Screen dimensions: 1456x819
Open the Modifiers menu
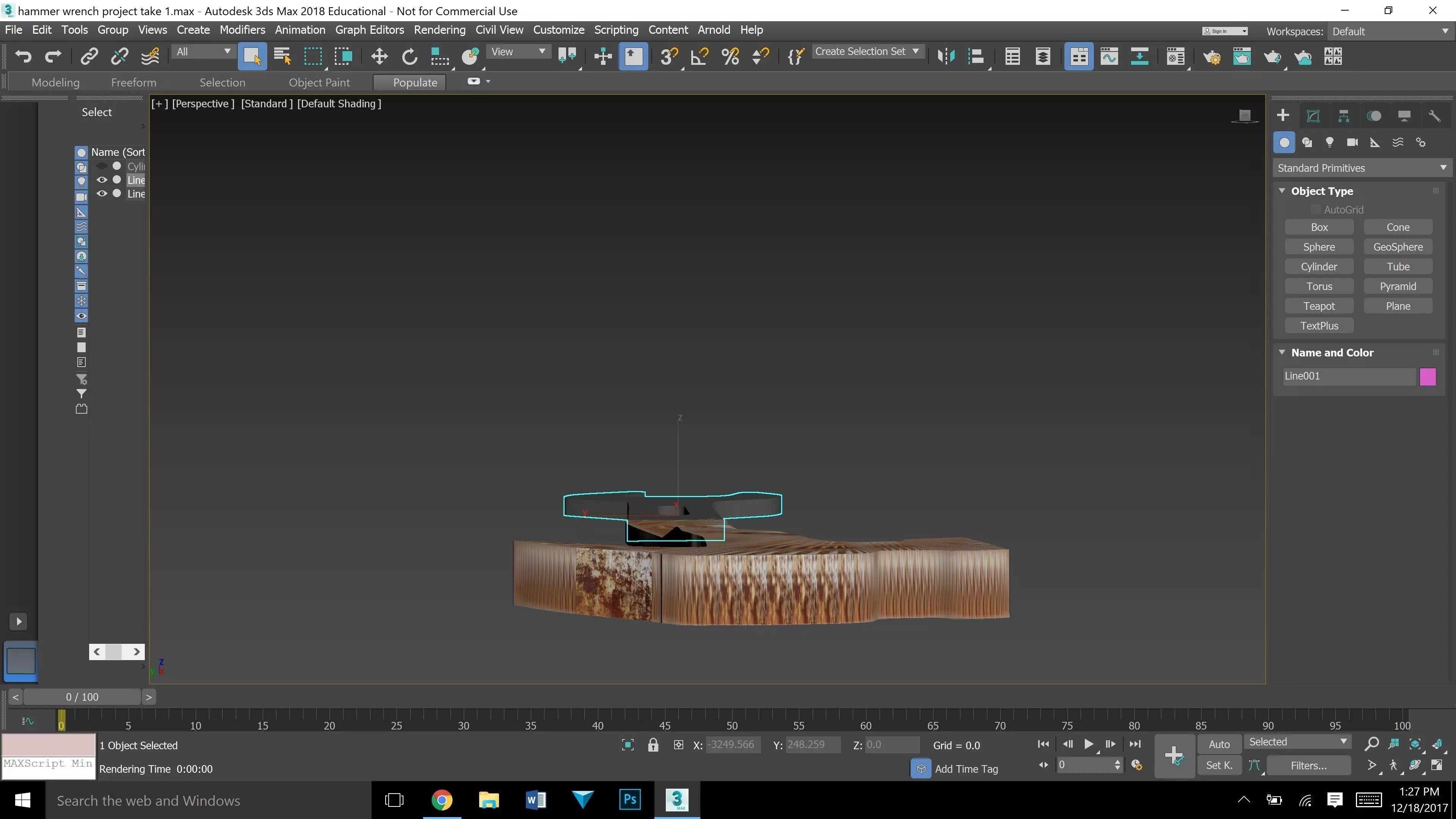[242, 30]
